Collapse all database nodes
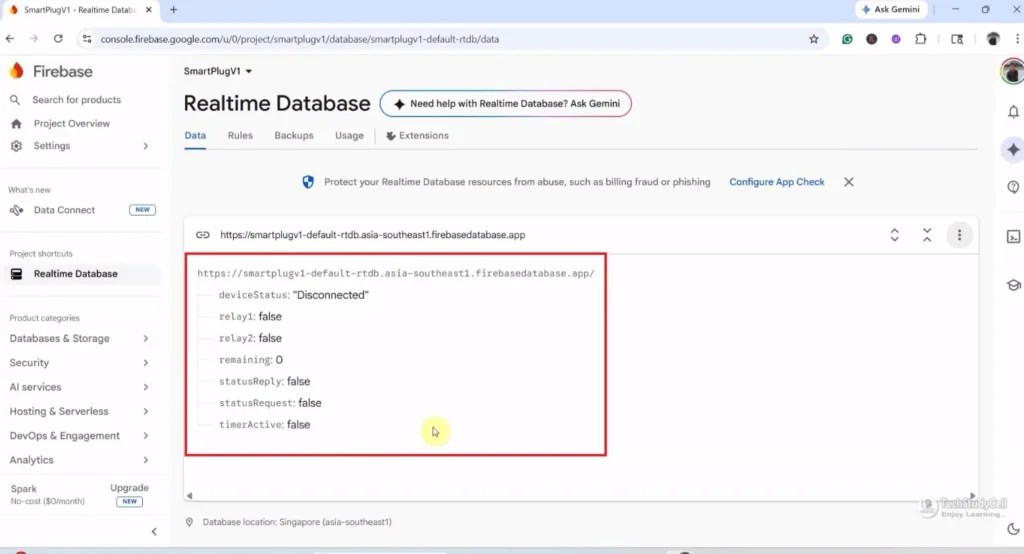This screenshot has width=1024, height=554. point(927,235)
